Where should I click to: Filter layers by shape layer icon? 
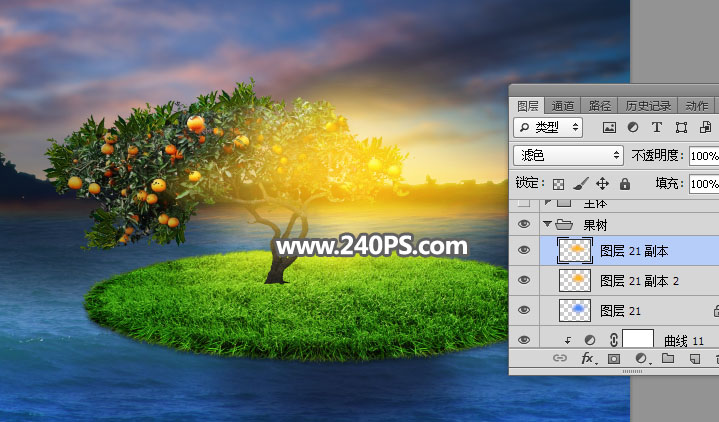pyautogui.click(x=681, y=127)
